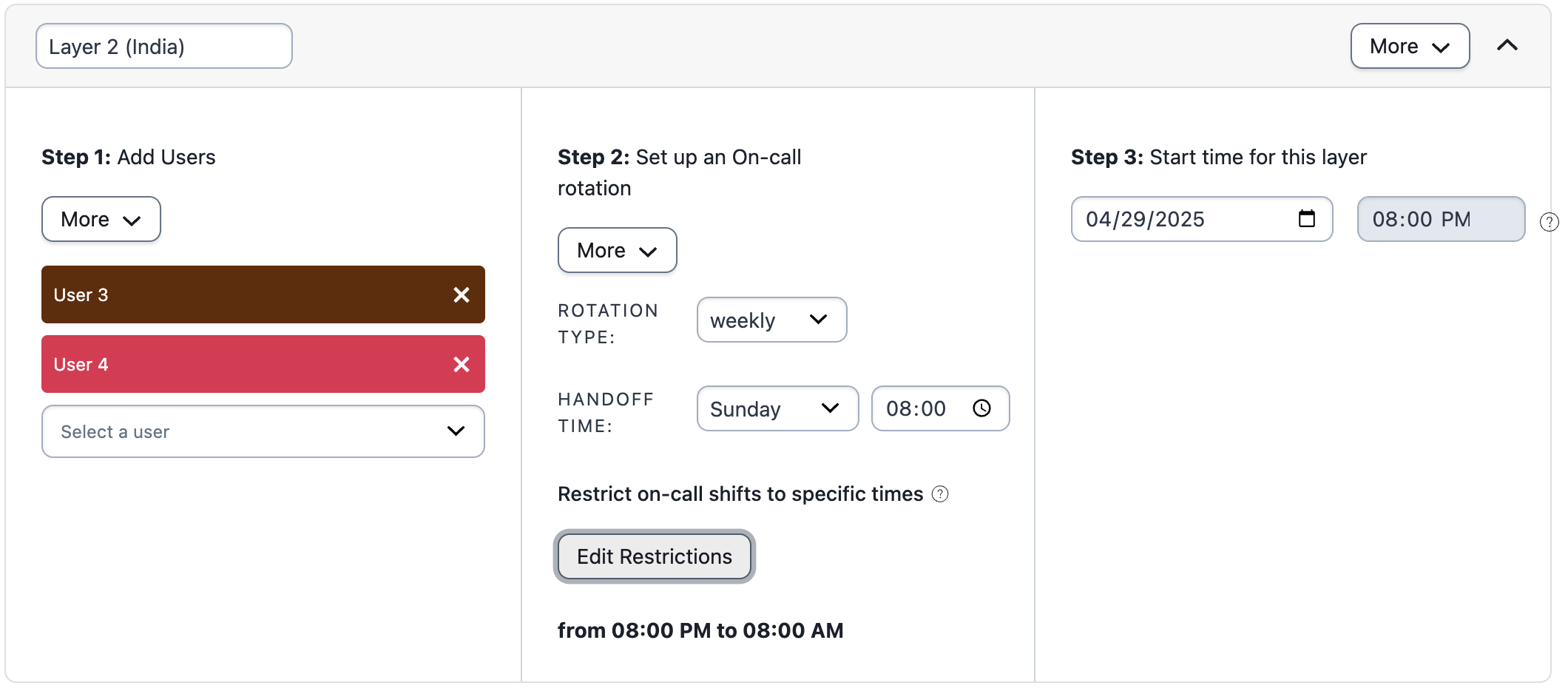Expand the weekly rotation type dropdown

[x=772, y=320]
